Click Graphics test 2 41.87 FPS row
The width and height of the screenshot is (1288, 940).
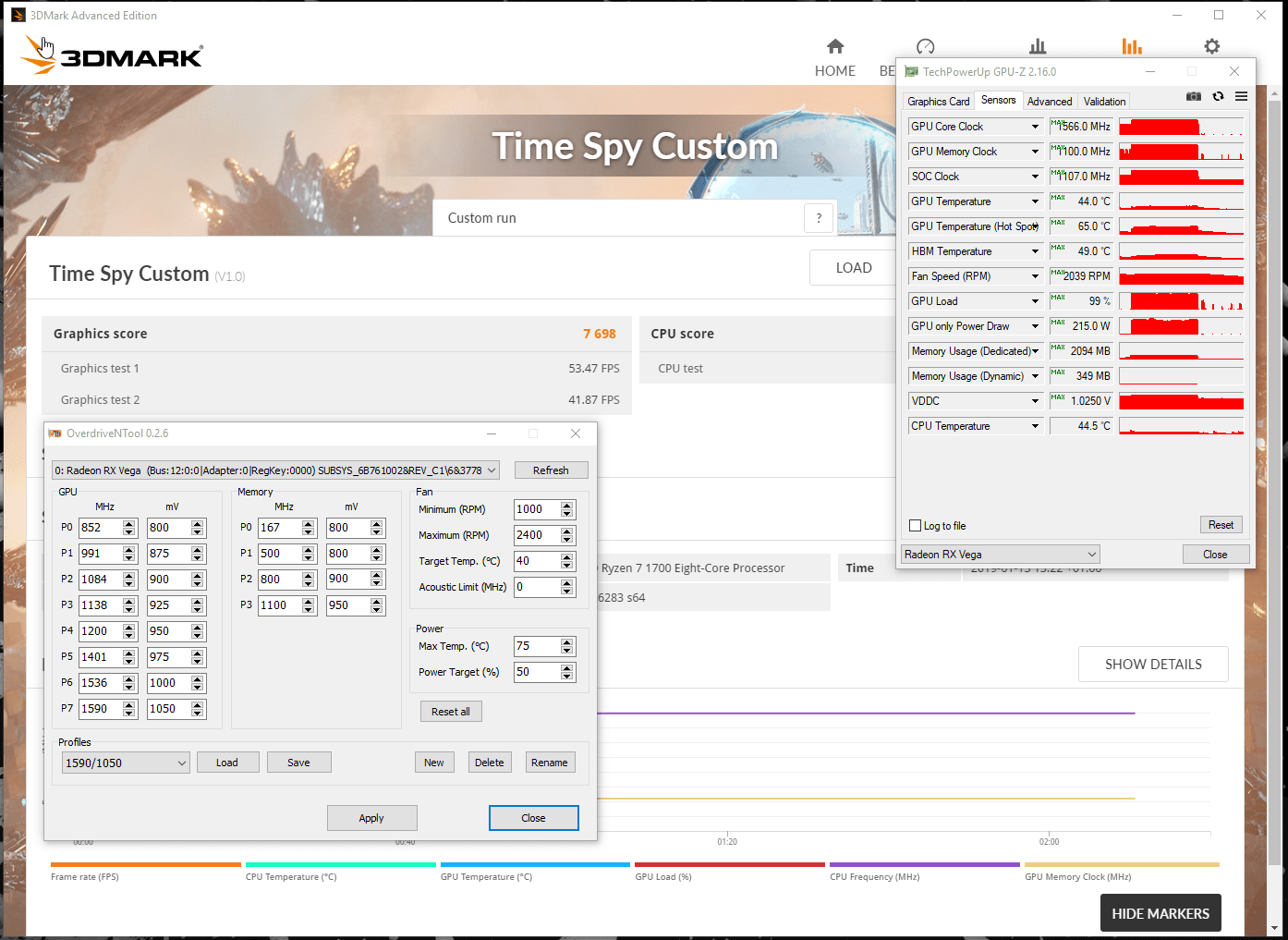click(337, 399)
